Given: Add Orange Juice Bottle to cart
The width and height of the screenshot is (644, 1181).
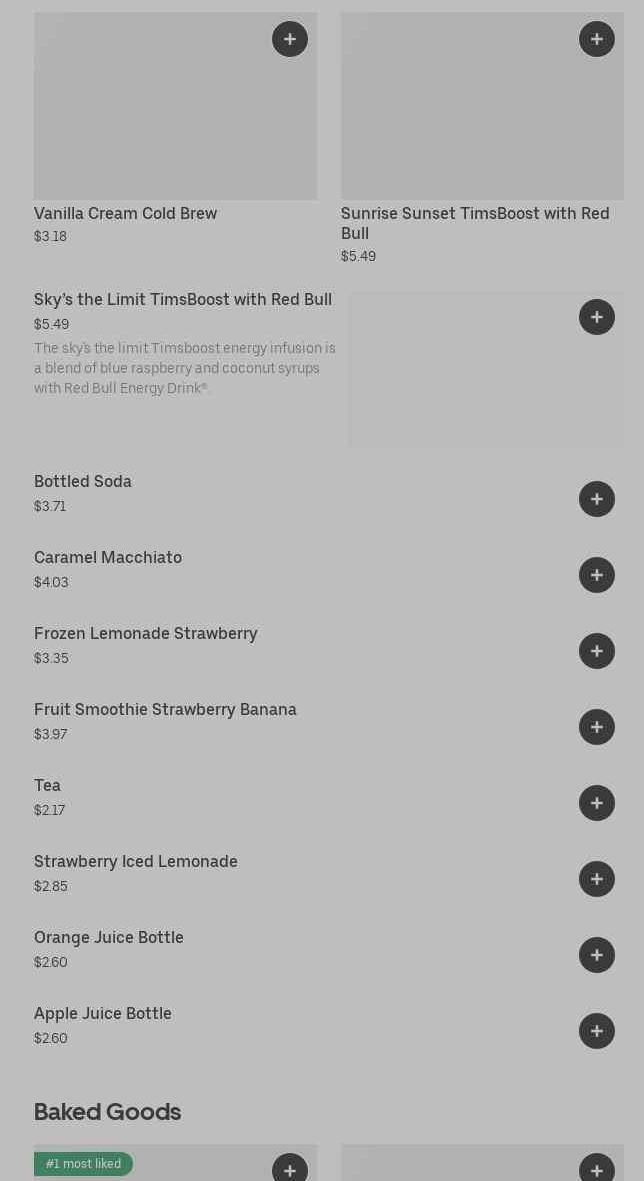Looking at the screenshot, I should (x=597, y=955).
